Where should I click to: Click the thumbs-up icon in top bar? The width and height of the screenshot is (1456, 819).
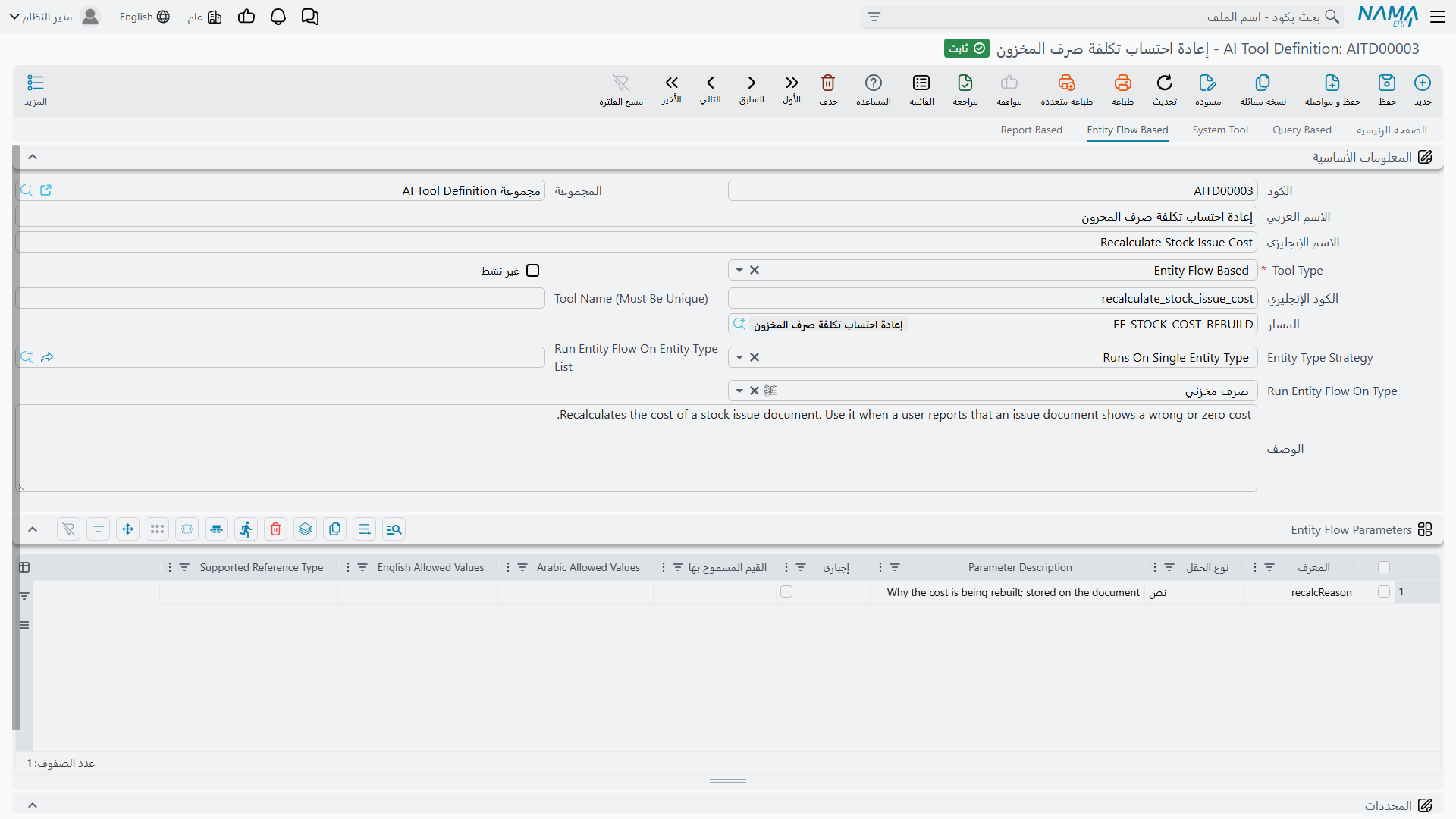click(x=246, y=17)
